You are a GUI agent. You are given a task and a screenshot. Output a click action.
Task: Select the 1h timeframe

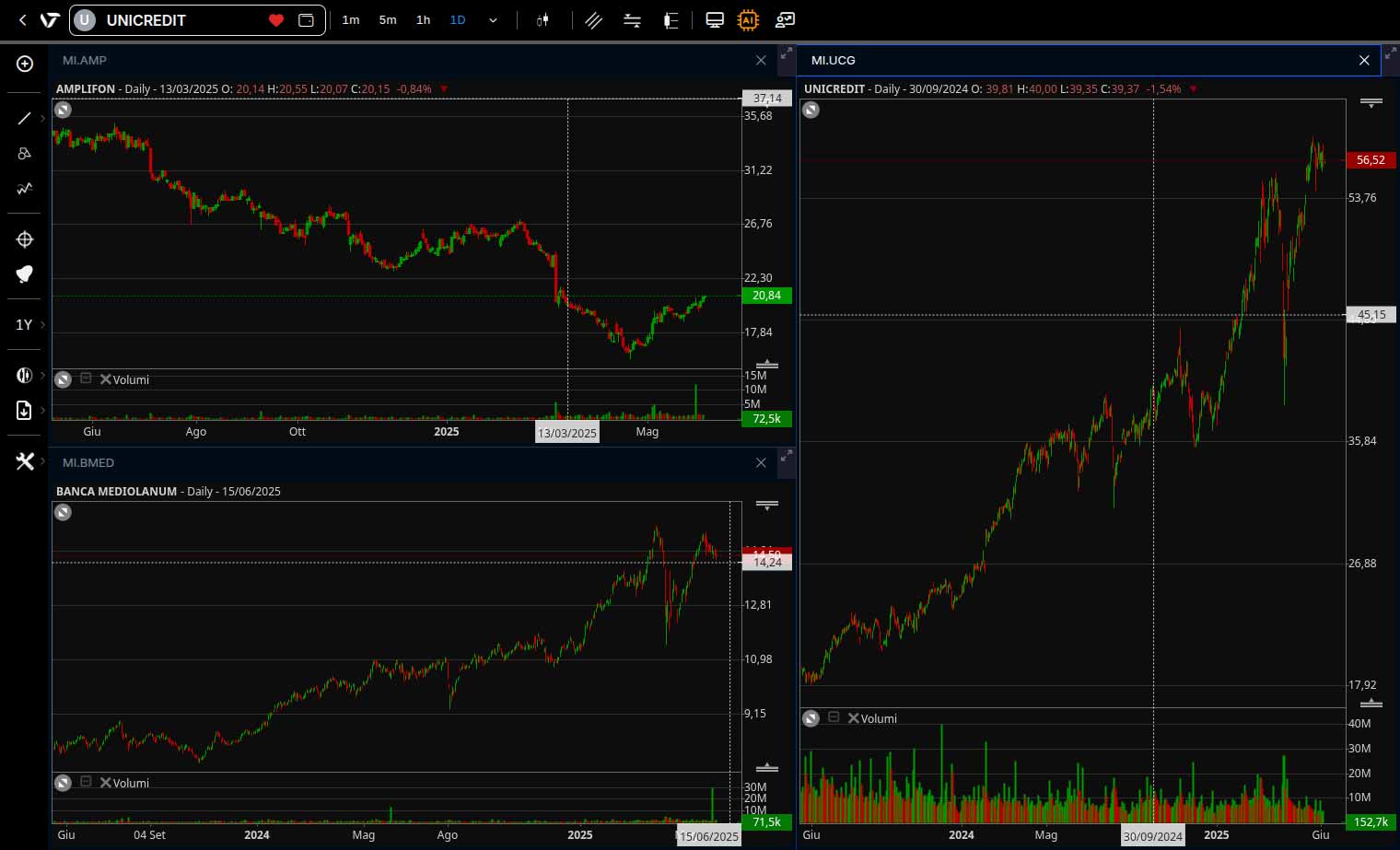(423, 20)
